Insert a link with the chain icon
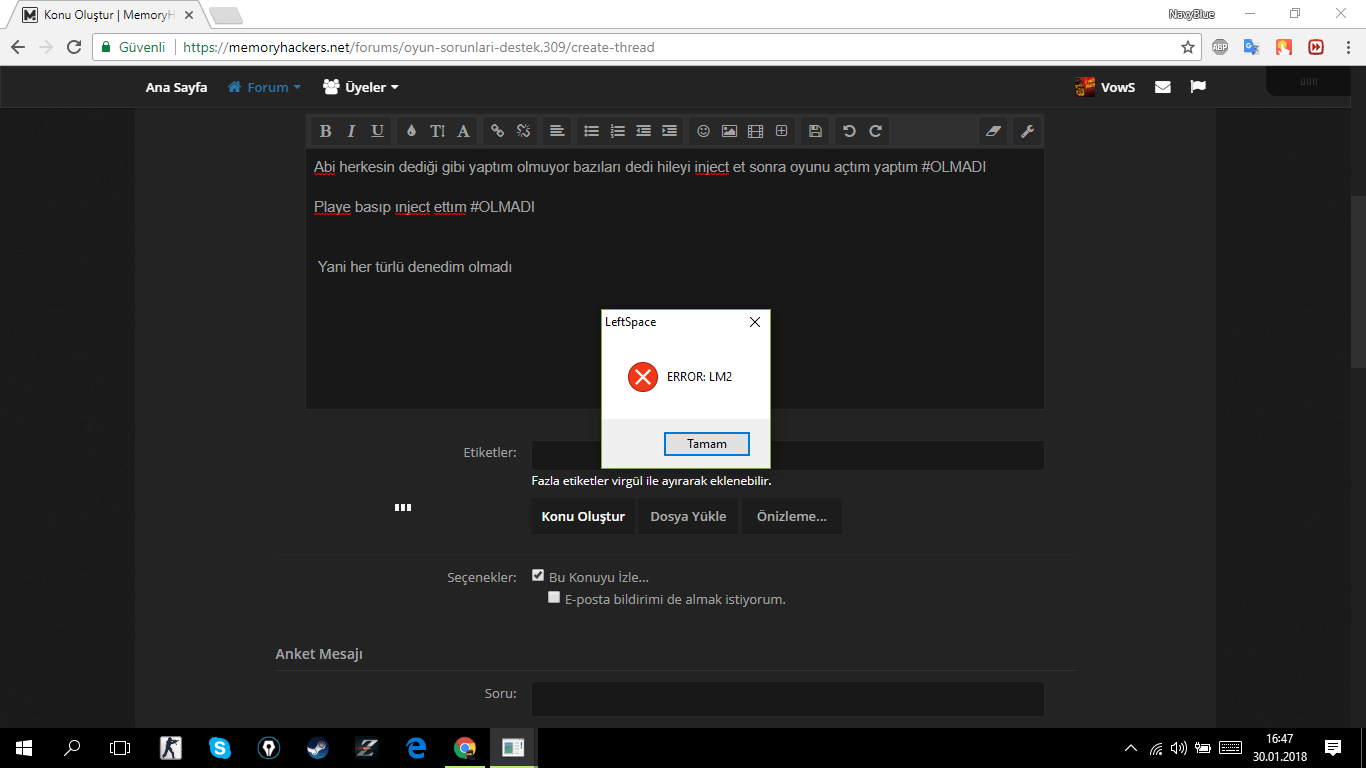Image resolution: width=1366 pixels, height=768 pixels. [497, 131]
